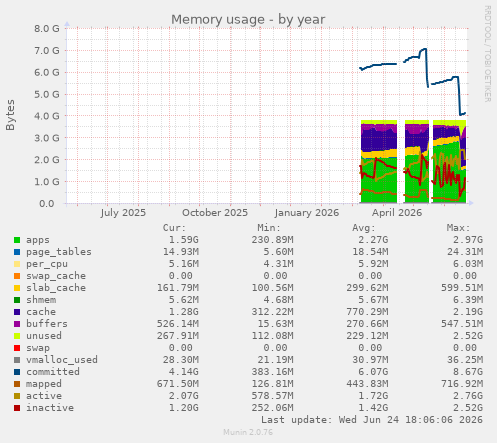Click the 'July 2025' axis label

(x=123, y=213)
